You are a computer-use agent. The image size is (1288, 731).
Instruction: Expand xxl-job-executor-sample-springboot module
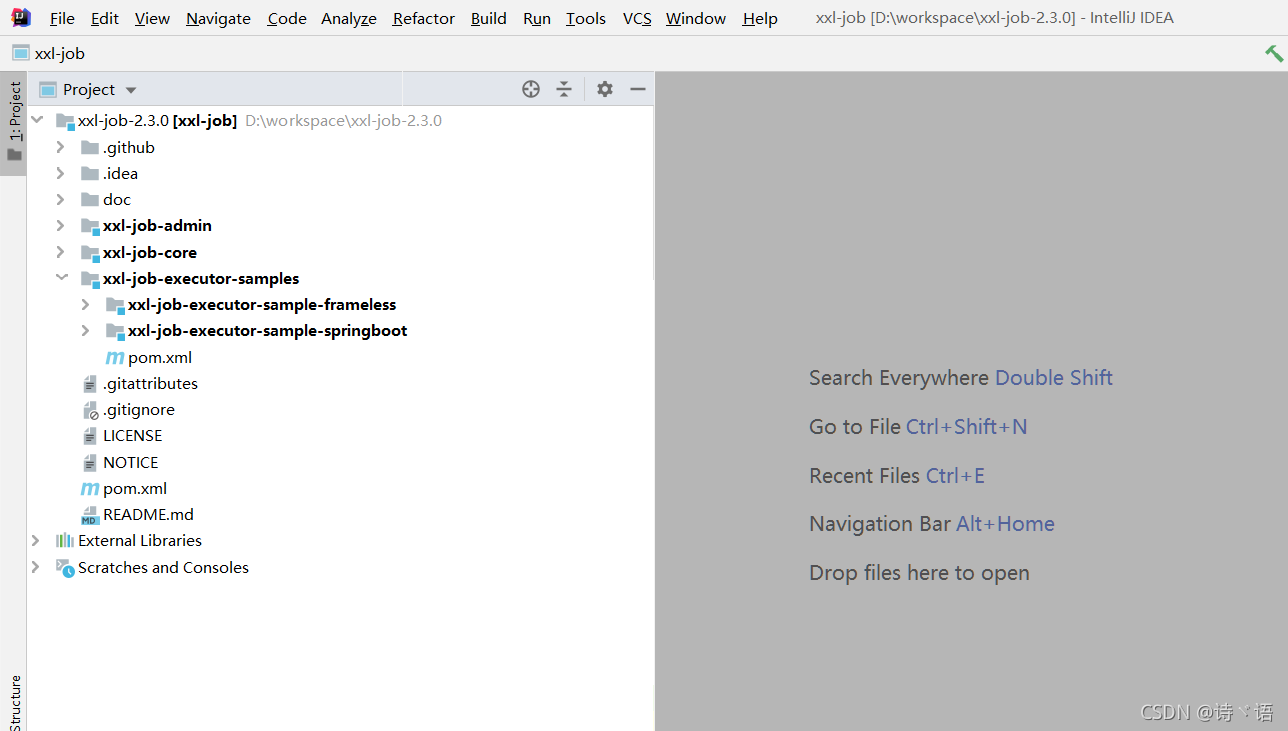click(85, 331)
